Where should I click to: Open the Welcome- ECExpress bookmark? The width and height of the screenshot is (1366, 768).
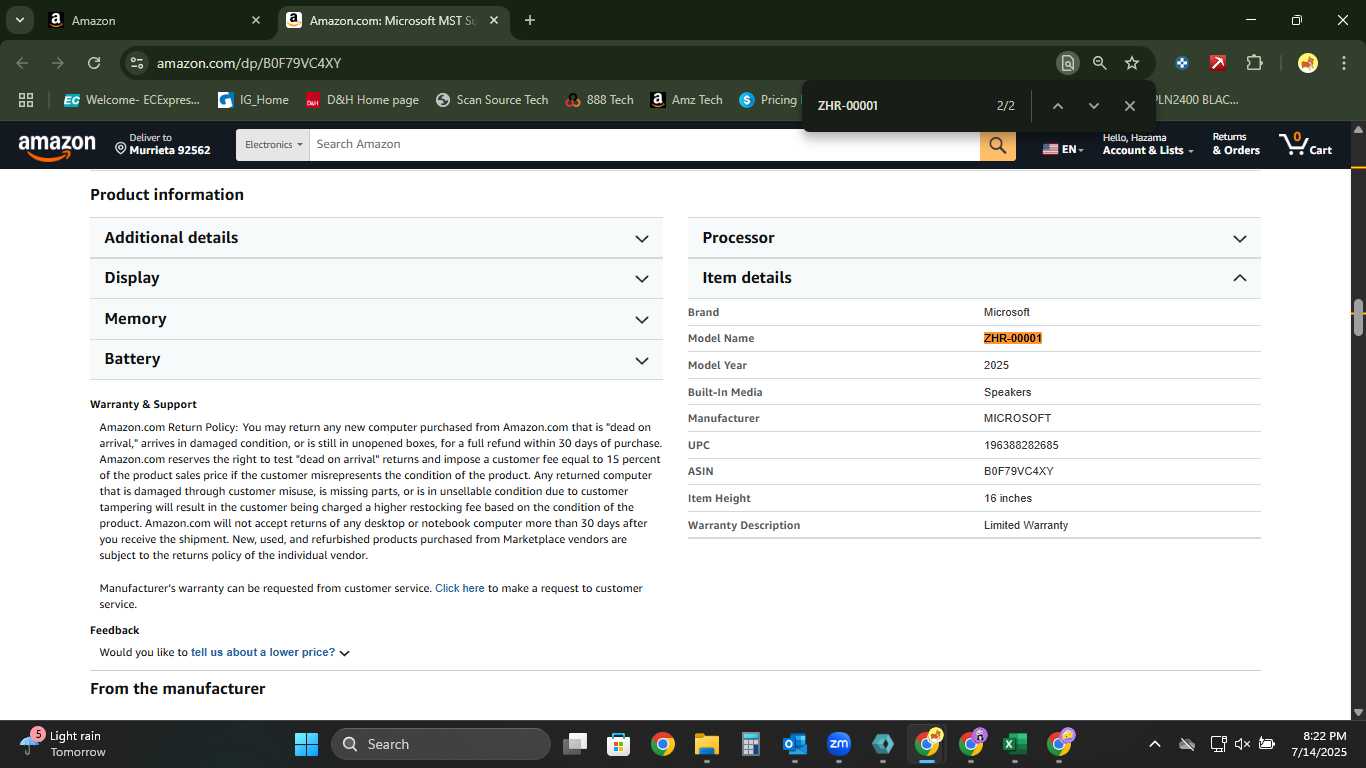131,100
